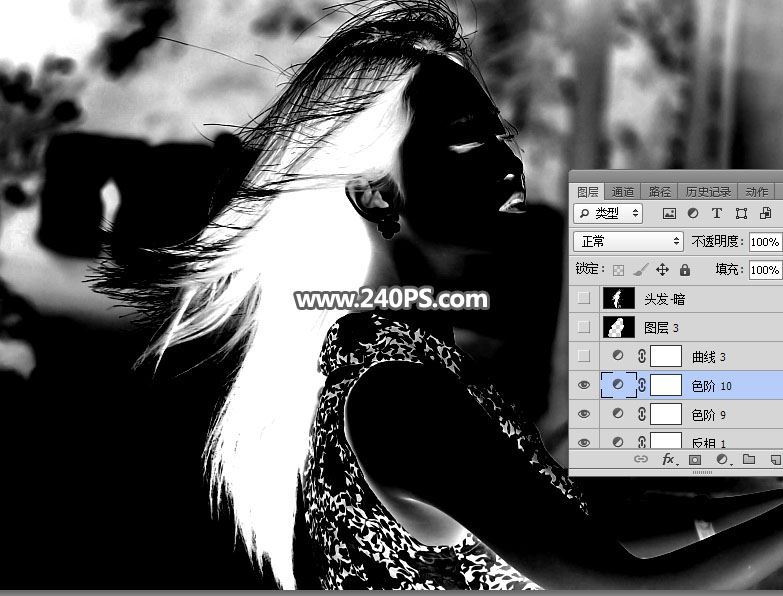Show the 曲线 3 layer visibility
The height and width of the screenshot is (596, 783).
583,356
